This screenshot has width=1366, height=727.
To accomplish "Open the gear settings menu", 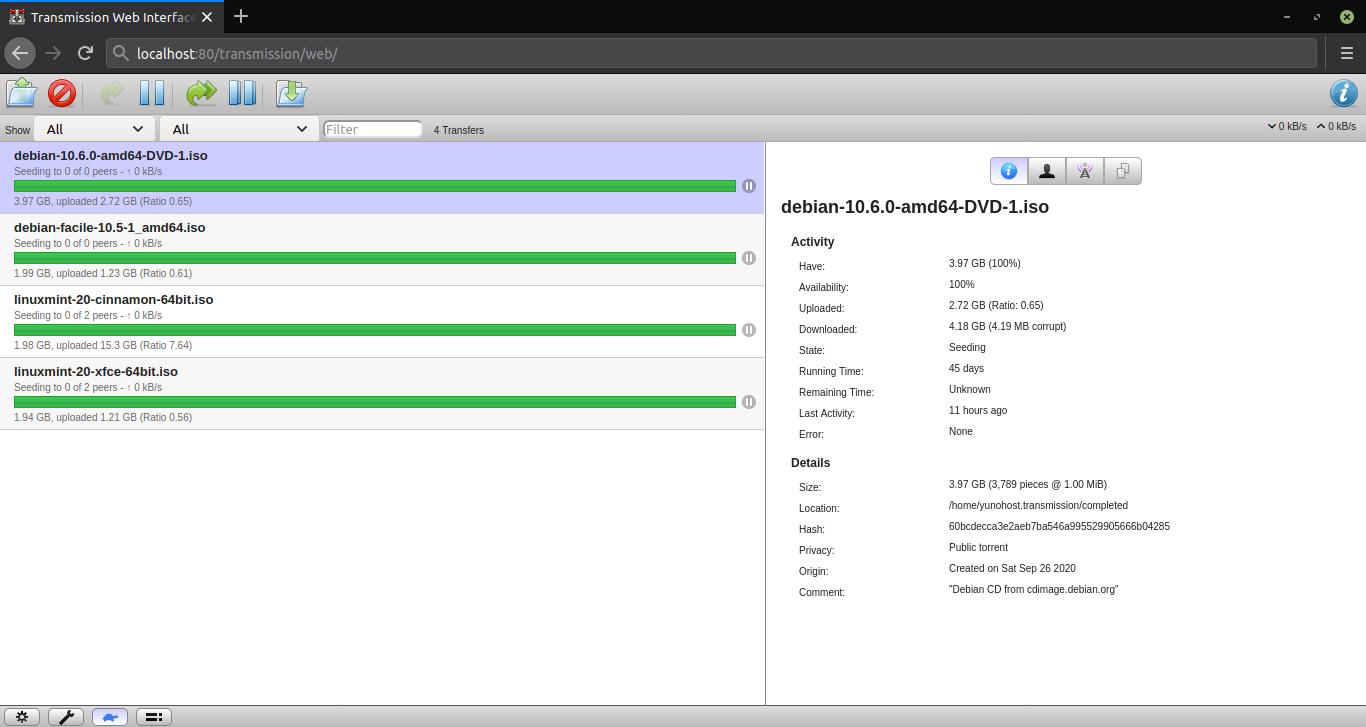I will [x=22, y=717].
